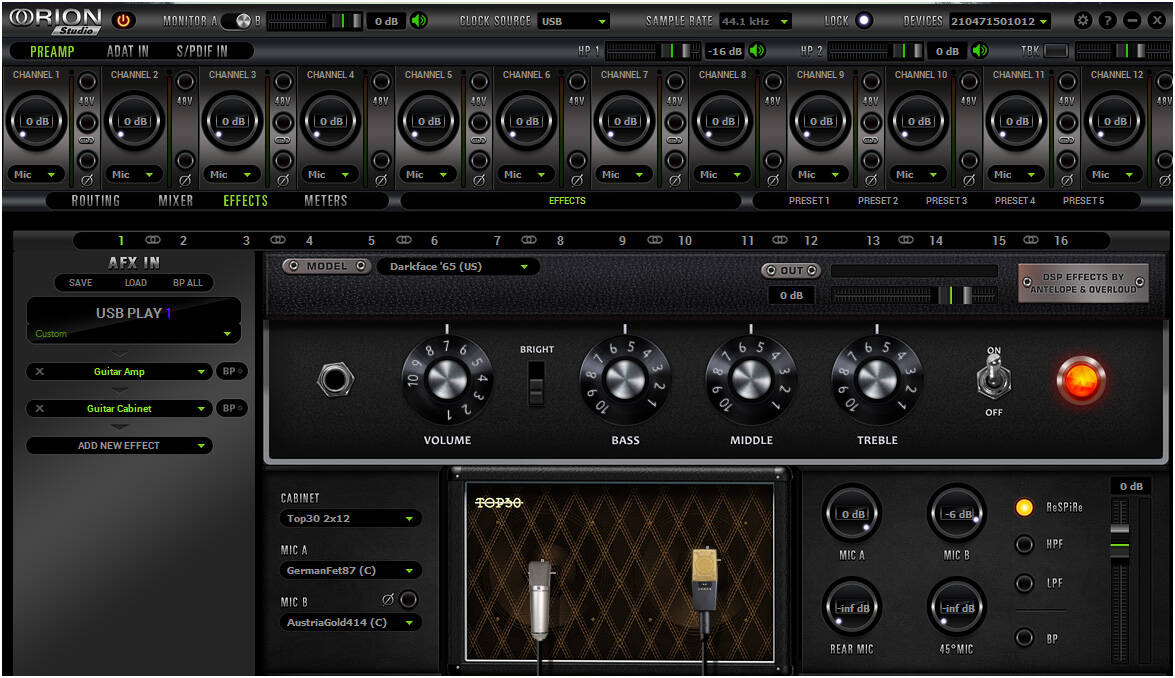The image size is (1175, 678).
Task: Click the Bass knob on amp
Action: pyautogui.click(x=625, y=379)
